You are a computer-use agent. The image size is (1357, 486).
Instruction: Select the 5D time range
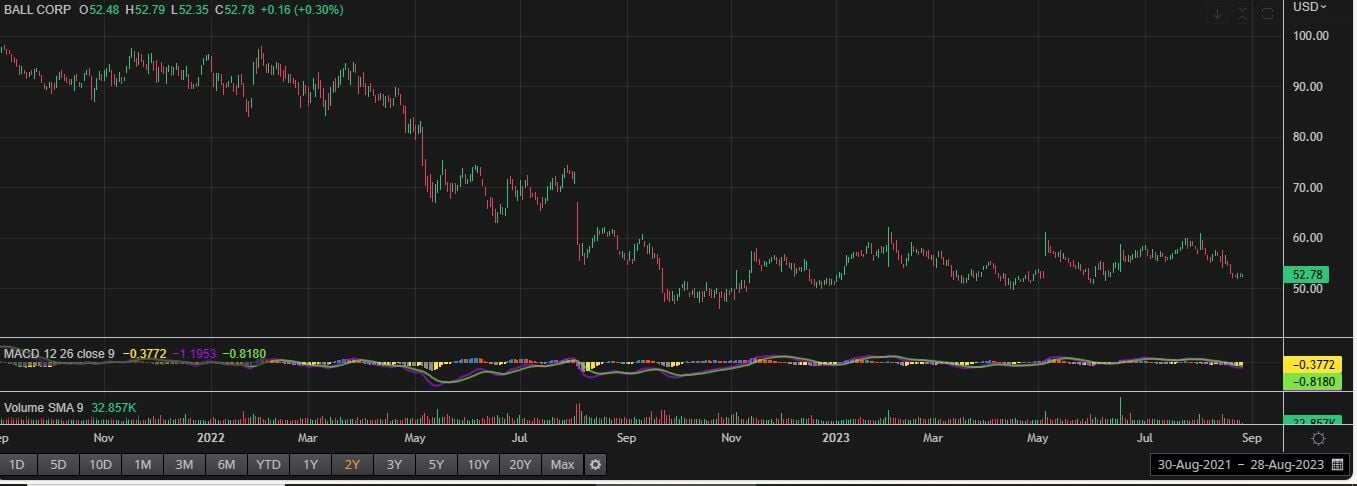pyautogui.click(x=58, y=465)
